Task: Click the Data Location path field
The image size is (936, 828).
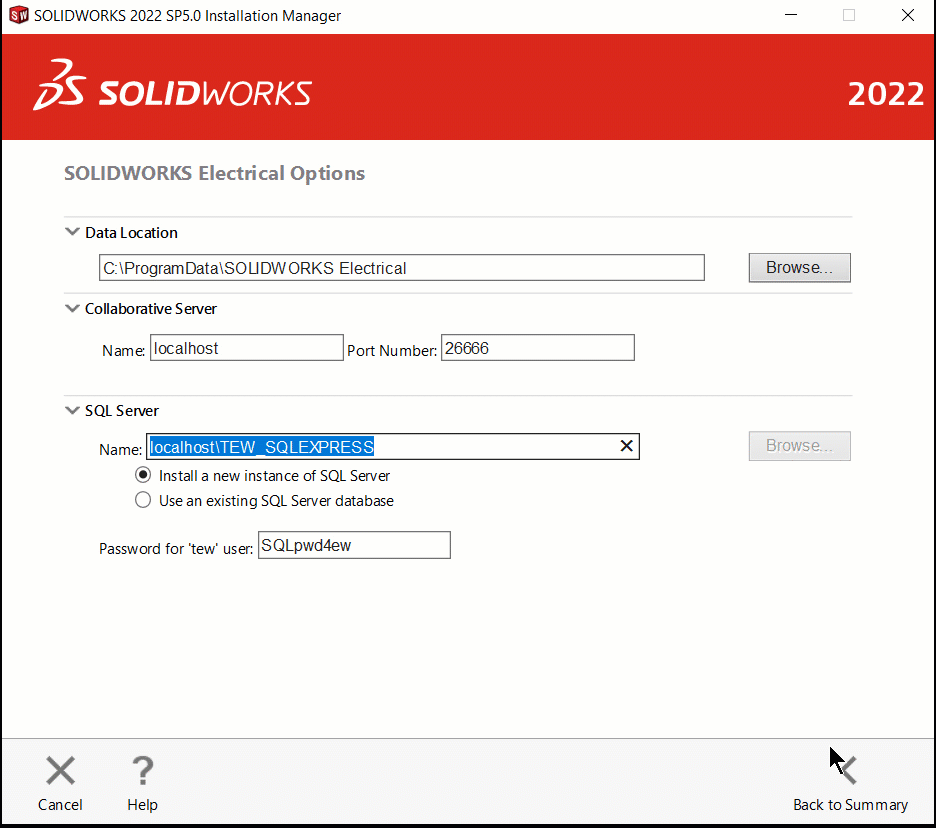Action: pyautogui.click(x=402, y=267)
